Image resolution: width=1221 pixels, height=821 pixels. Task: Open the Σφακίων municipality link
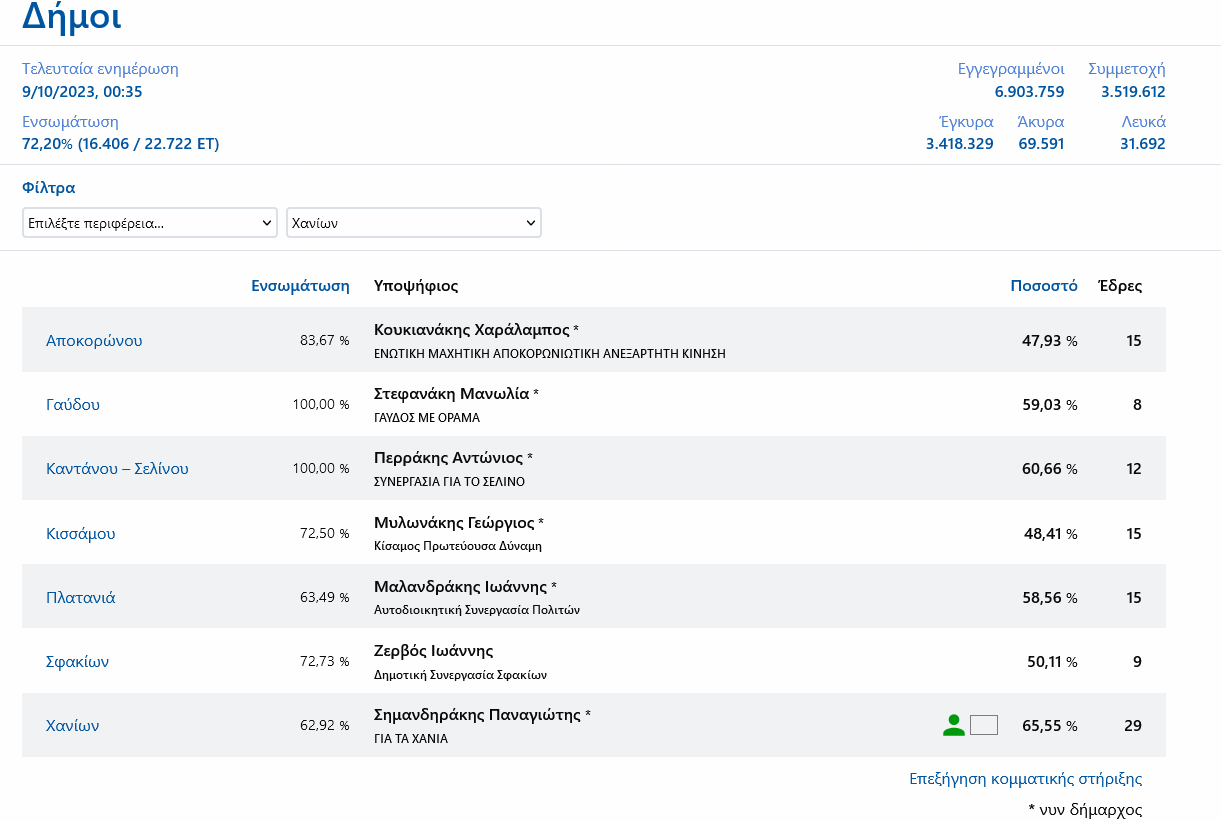point(77,662)
